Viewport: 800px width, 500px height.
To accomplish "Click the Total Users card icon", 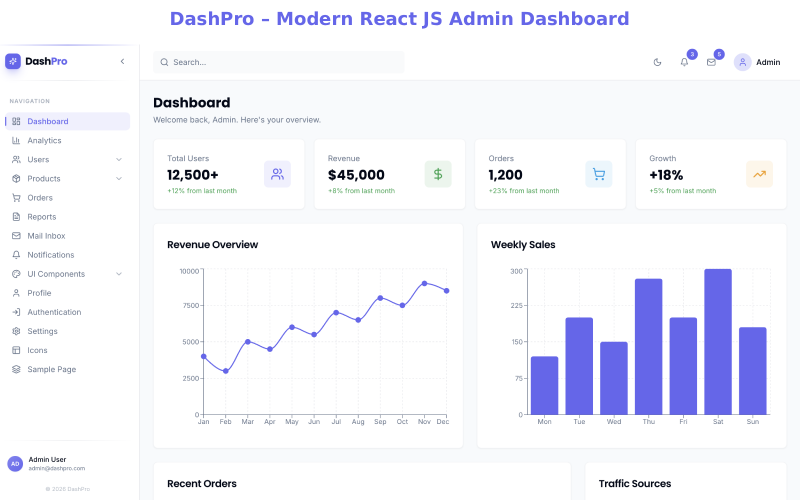I will [278, 174].
